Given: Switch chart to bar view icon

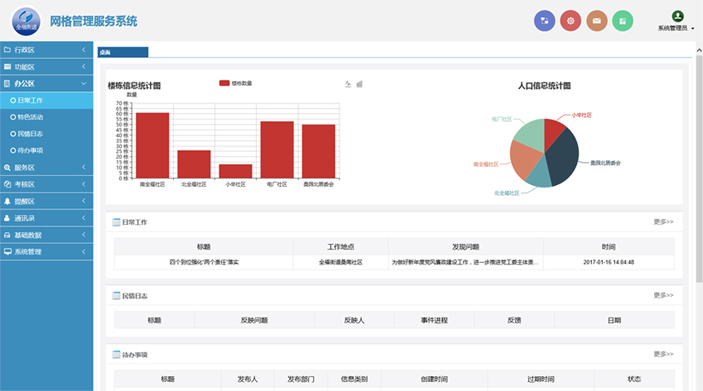Looking at the screenshot, I should 359,84.
